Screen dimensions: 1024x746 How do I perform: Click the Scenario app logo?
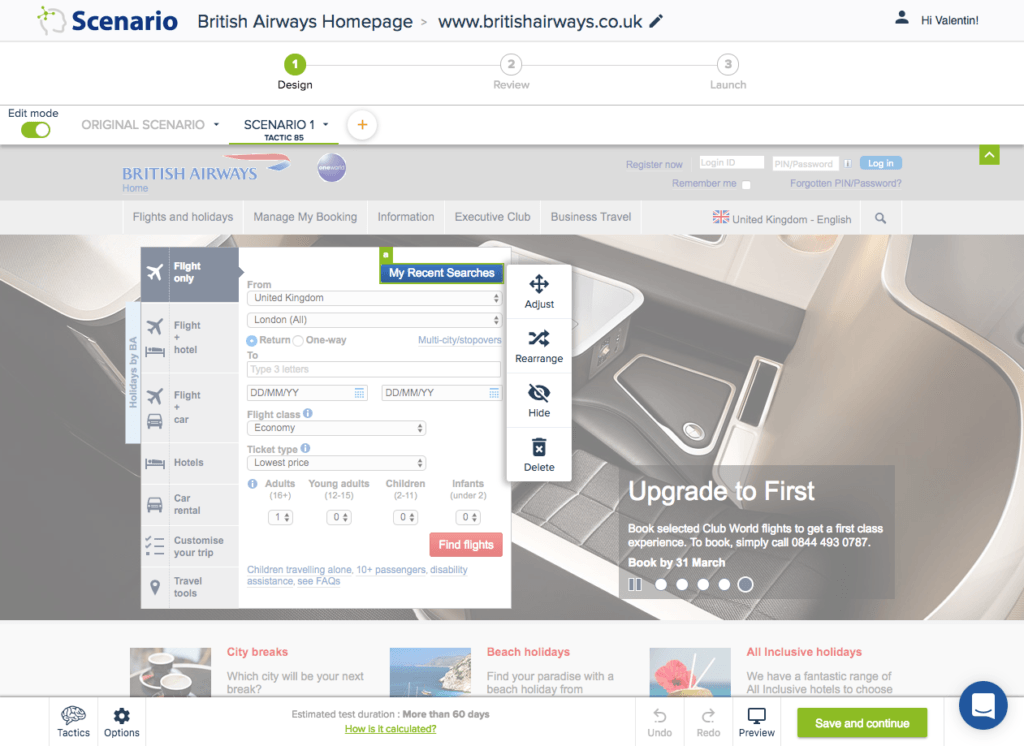coord(108,21)
